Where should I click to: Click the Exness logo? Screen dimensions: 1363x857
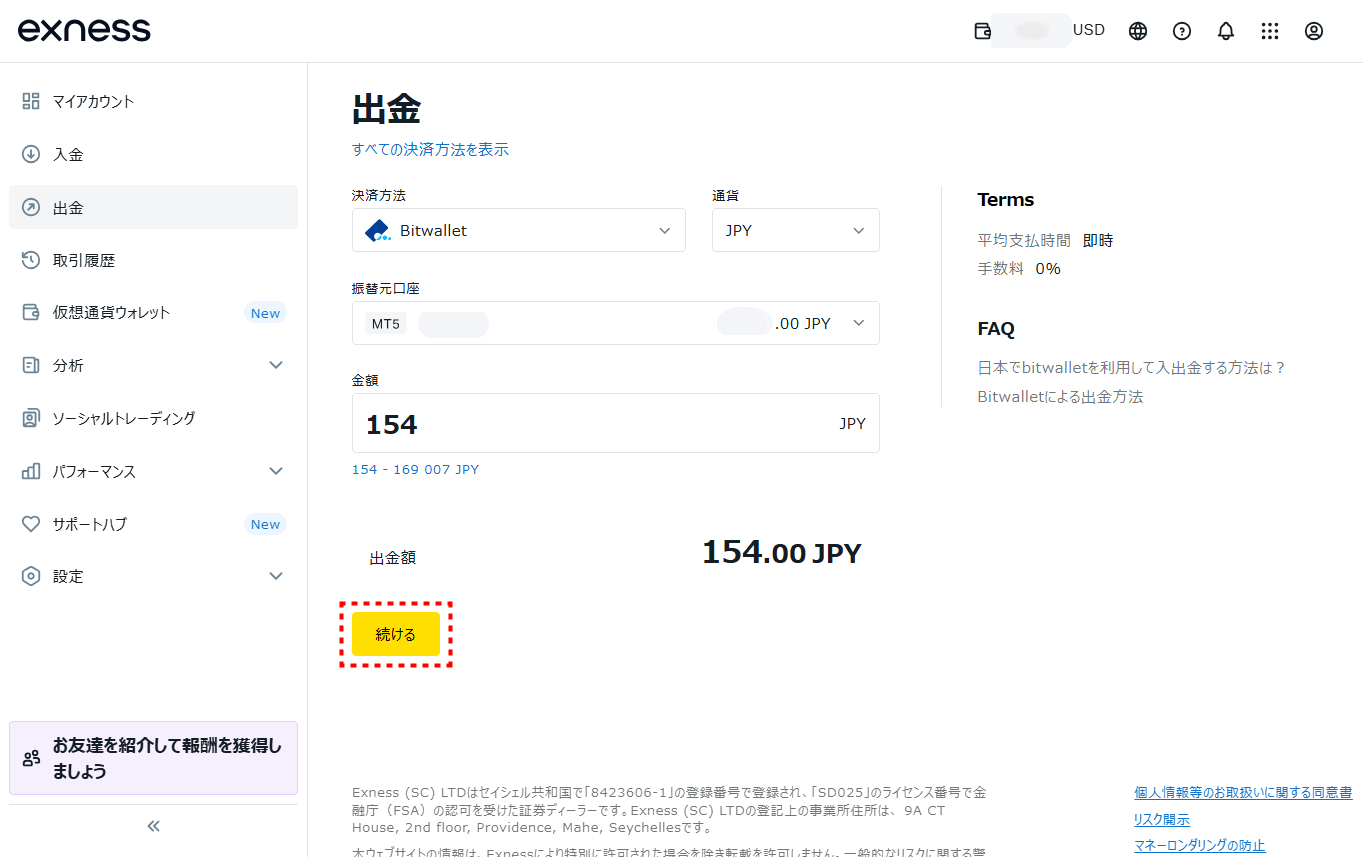[84, 30]
